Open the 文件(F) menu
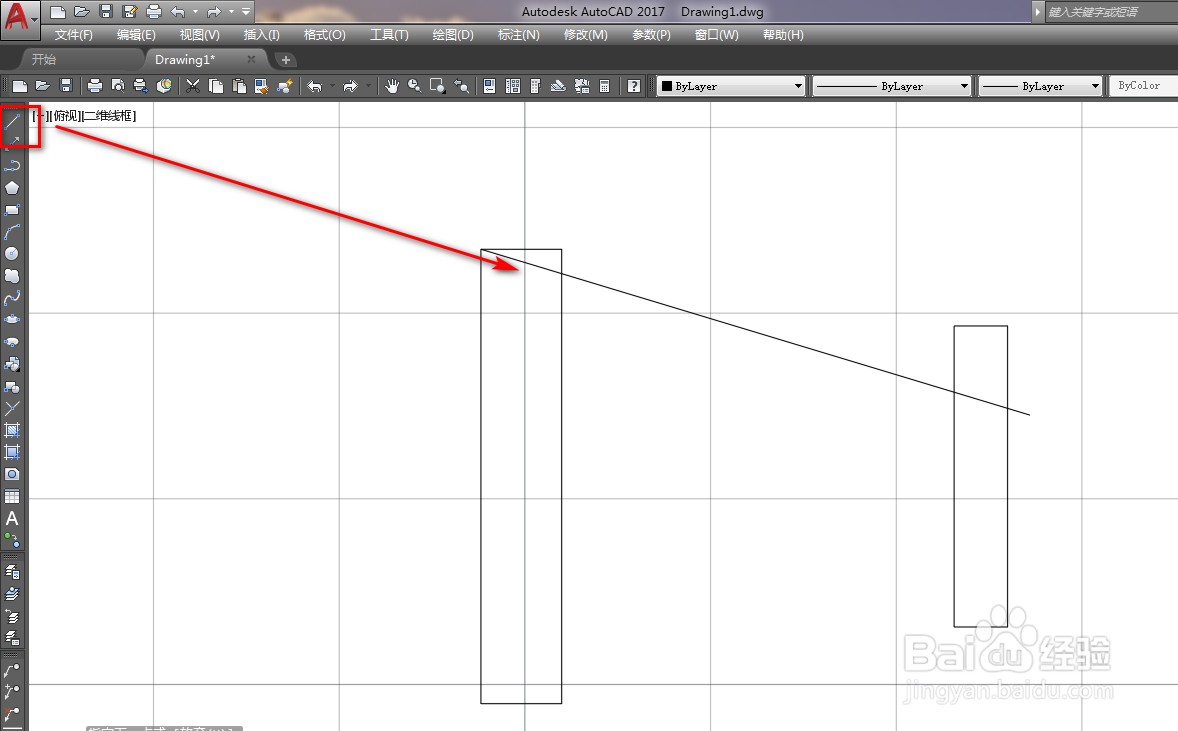Screen dimensions: 1178x731 pos(74,35)
